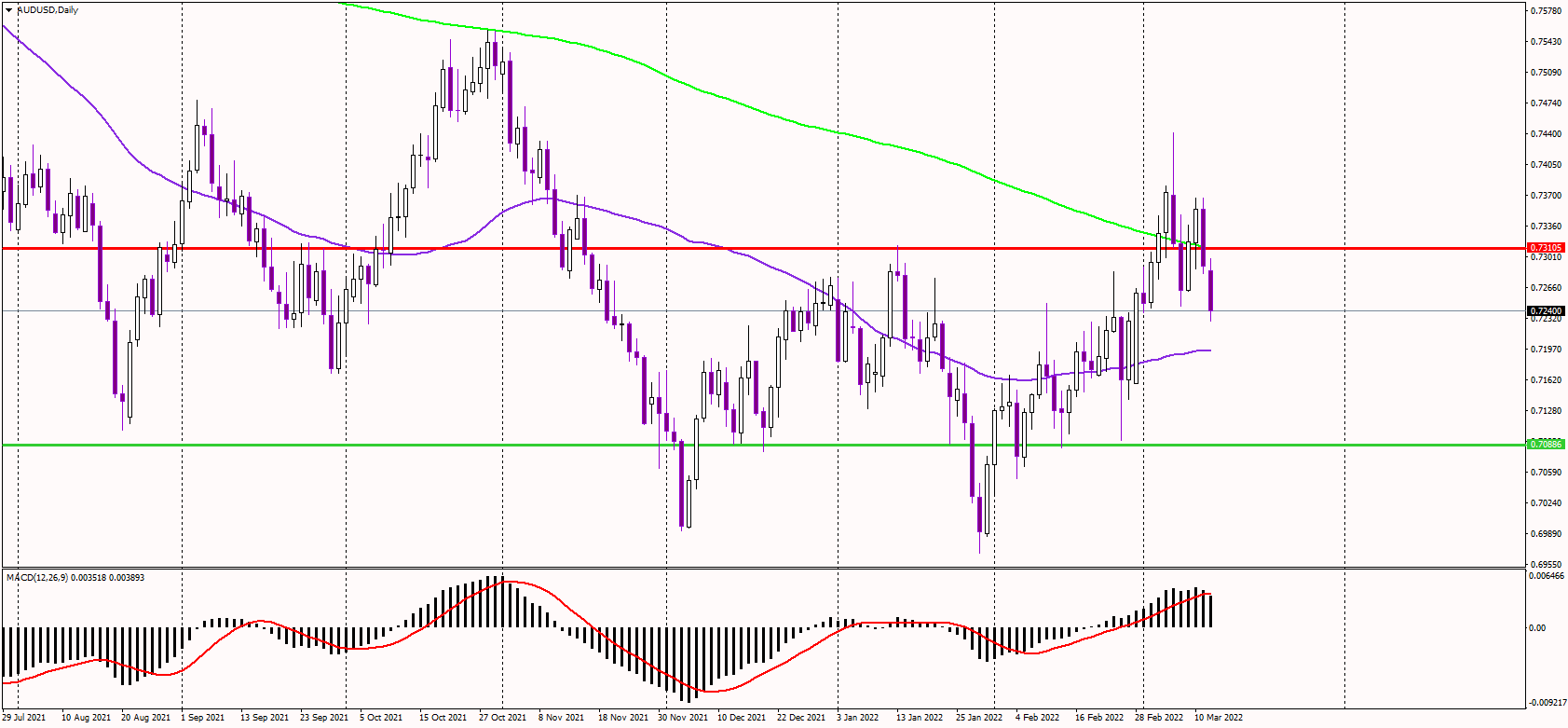Click the 0.70590 price axis label
Image resolution: width=1568 pixels, height=728 pixels.
(x=1547, y=473)
